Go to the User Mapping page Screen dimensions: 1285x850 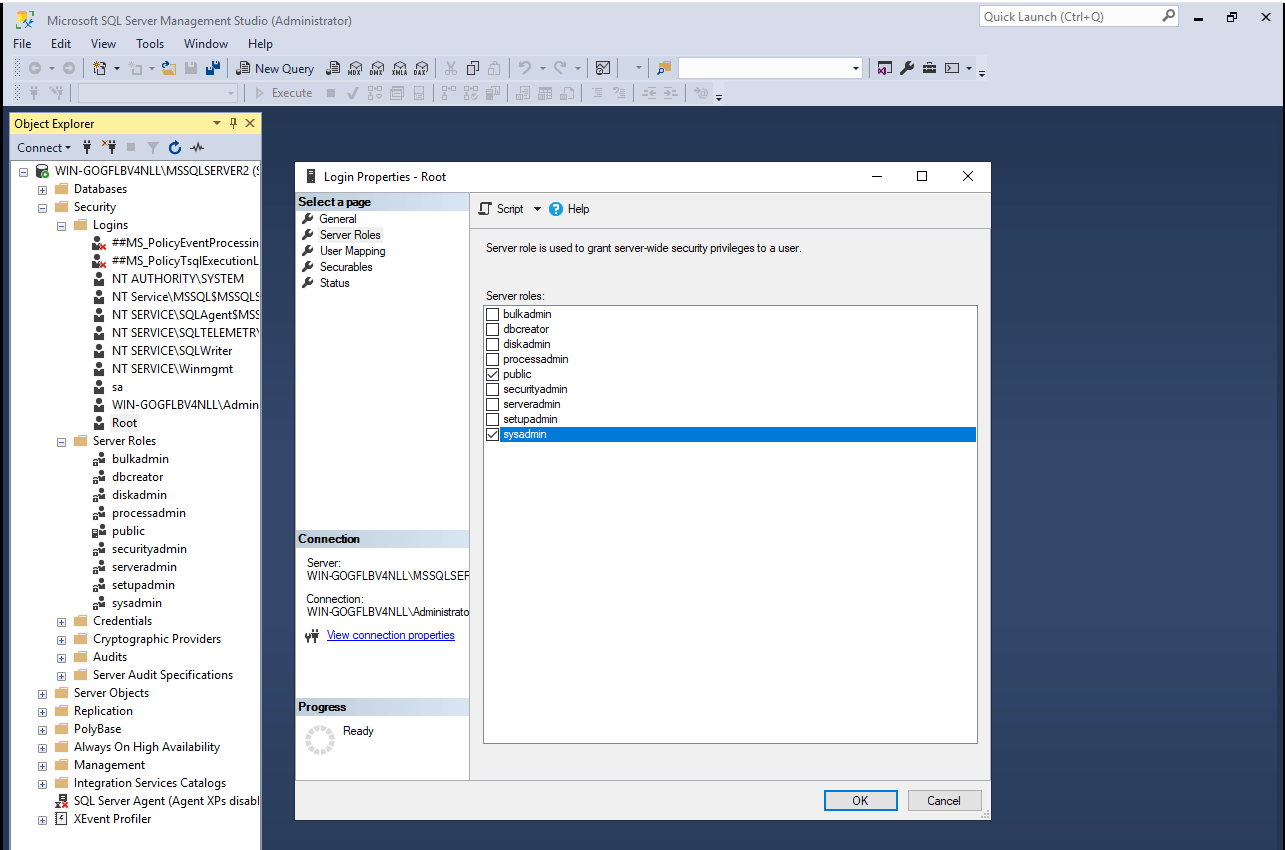pos(352,251)
